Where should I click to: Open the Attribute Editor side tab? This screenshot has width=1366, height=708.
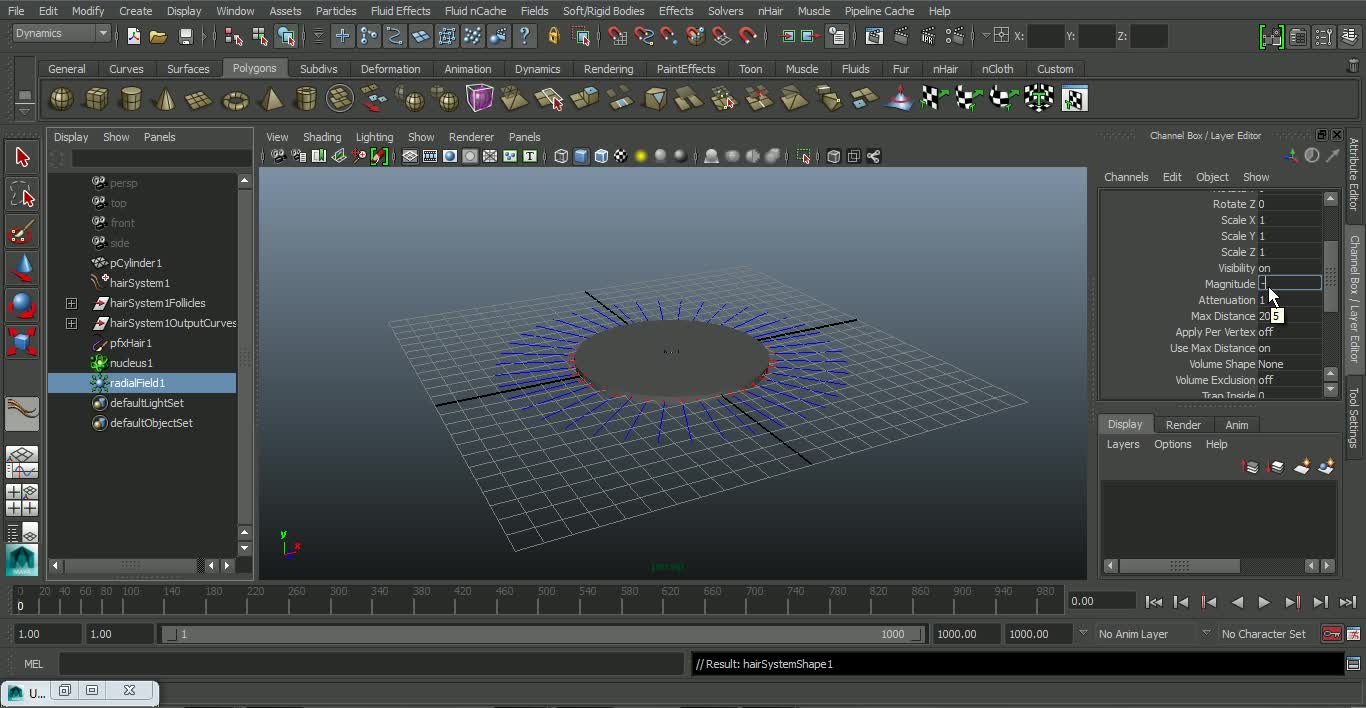coord(1355,174)
